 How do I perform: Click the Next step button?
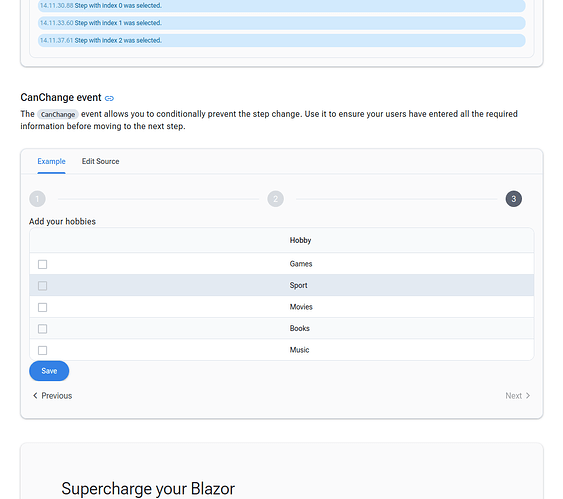[518, 396]
